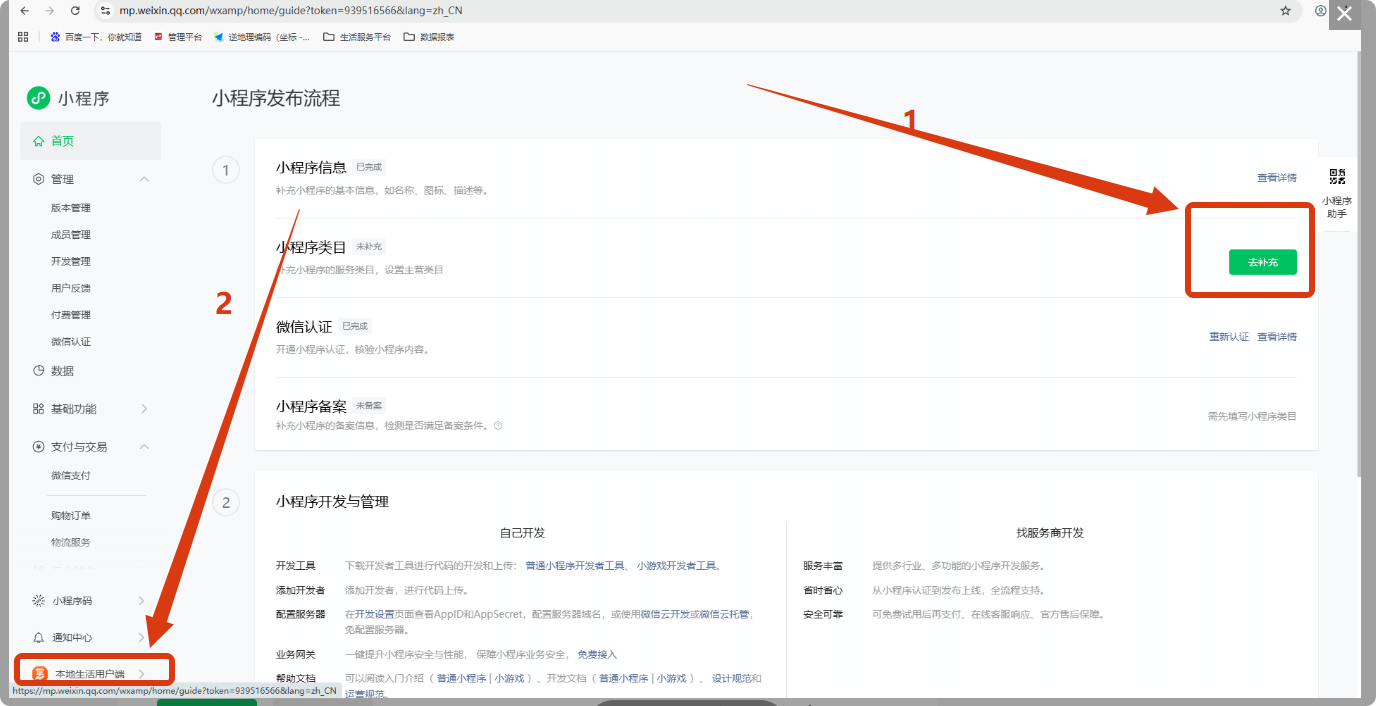The height and width of the screenshot is (706, 1376).
Task: Click the 自己开发 column heading
Action: pos(523,533)
